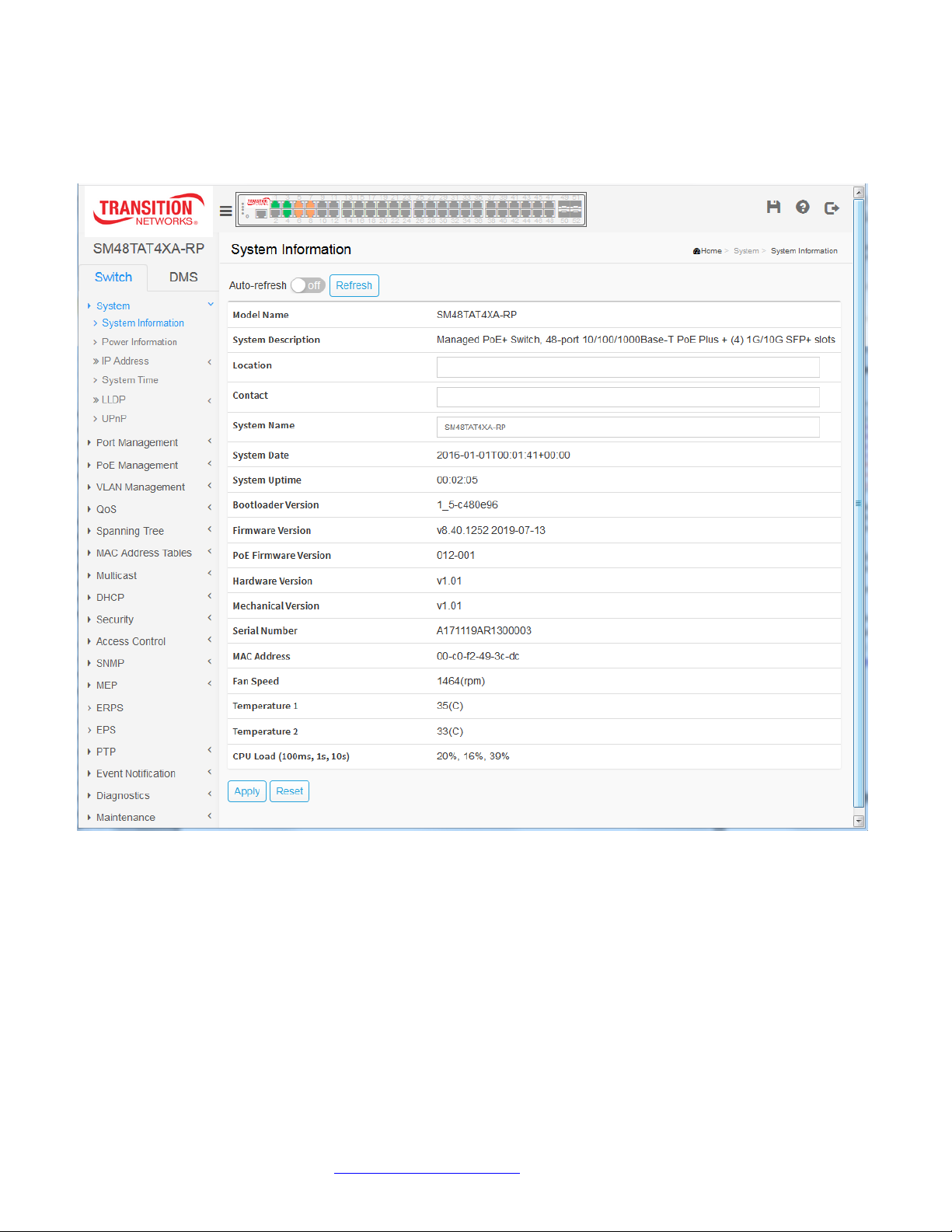Click the Home breadcrumb icon link

tap(707, 251)
